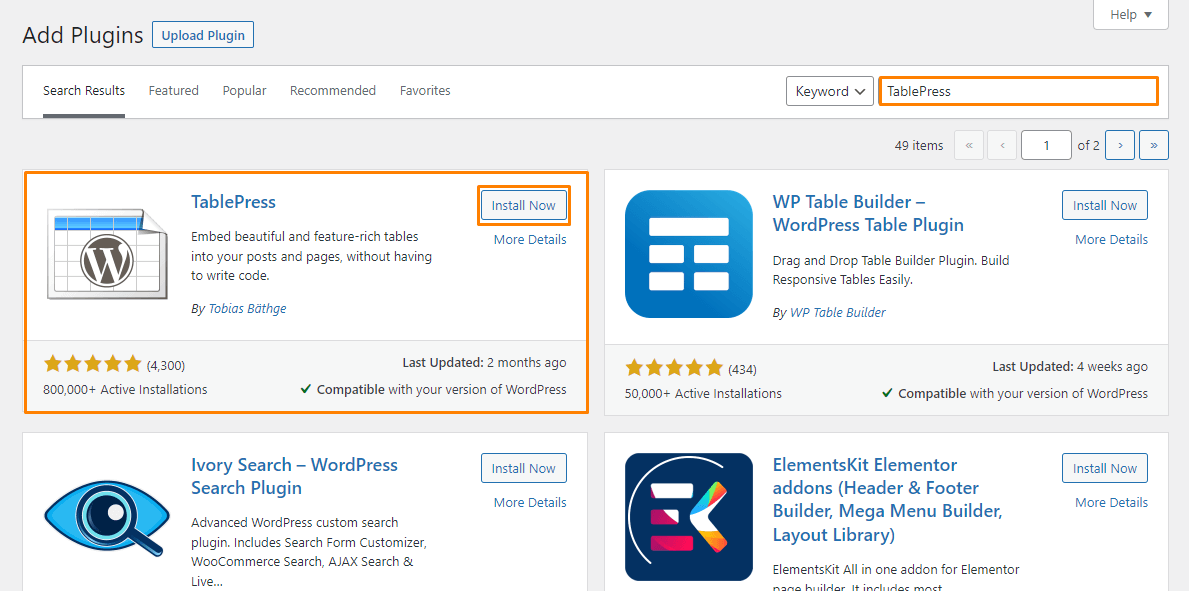
Task: Click WP Table Builder star rating
Action: tap(674, 369)
